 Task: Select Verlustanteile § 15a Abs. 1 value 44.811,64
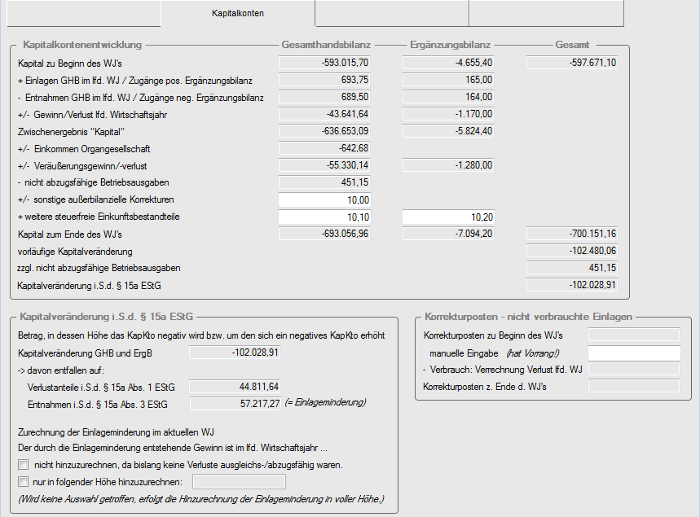pos(234,387)
